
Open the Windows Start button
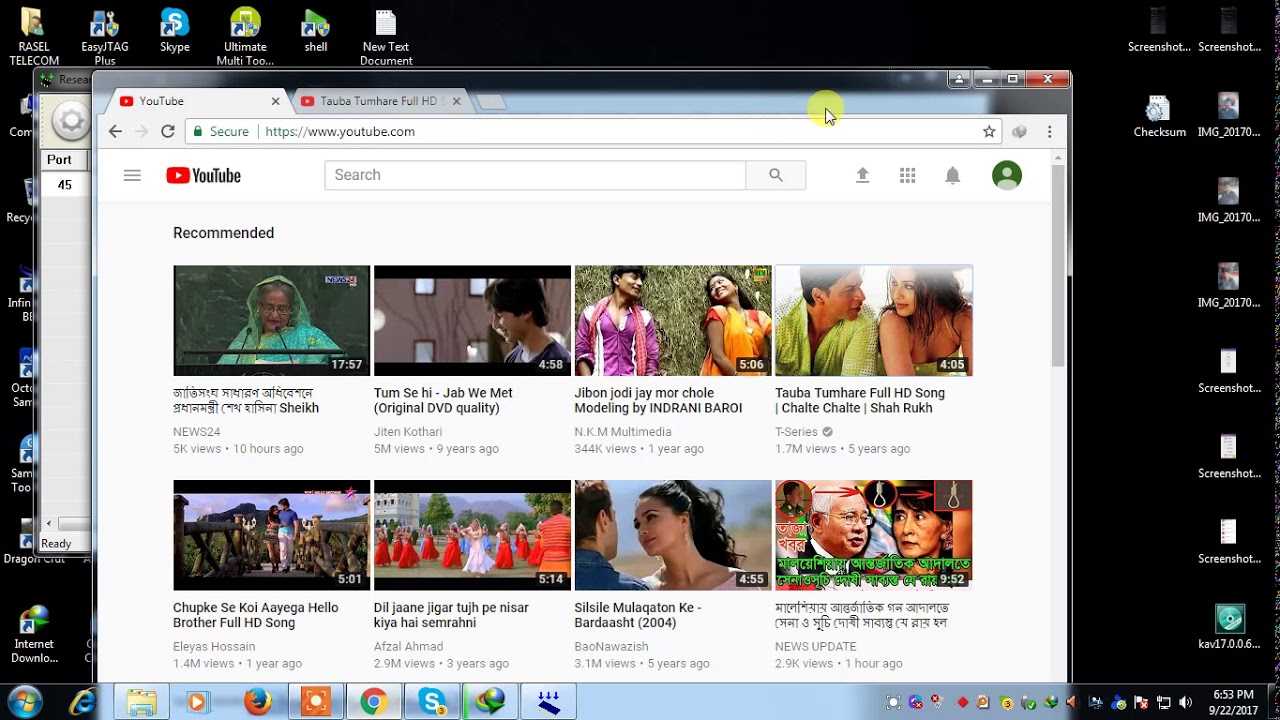[x=25, y=702]
